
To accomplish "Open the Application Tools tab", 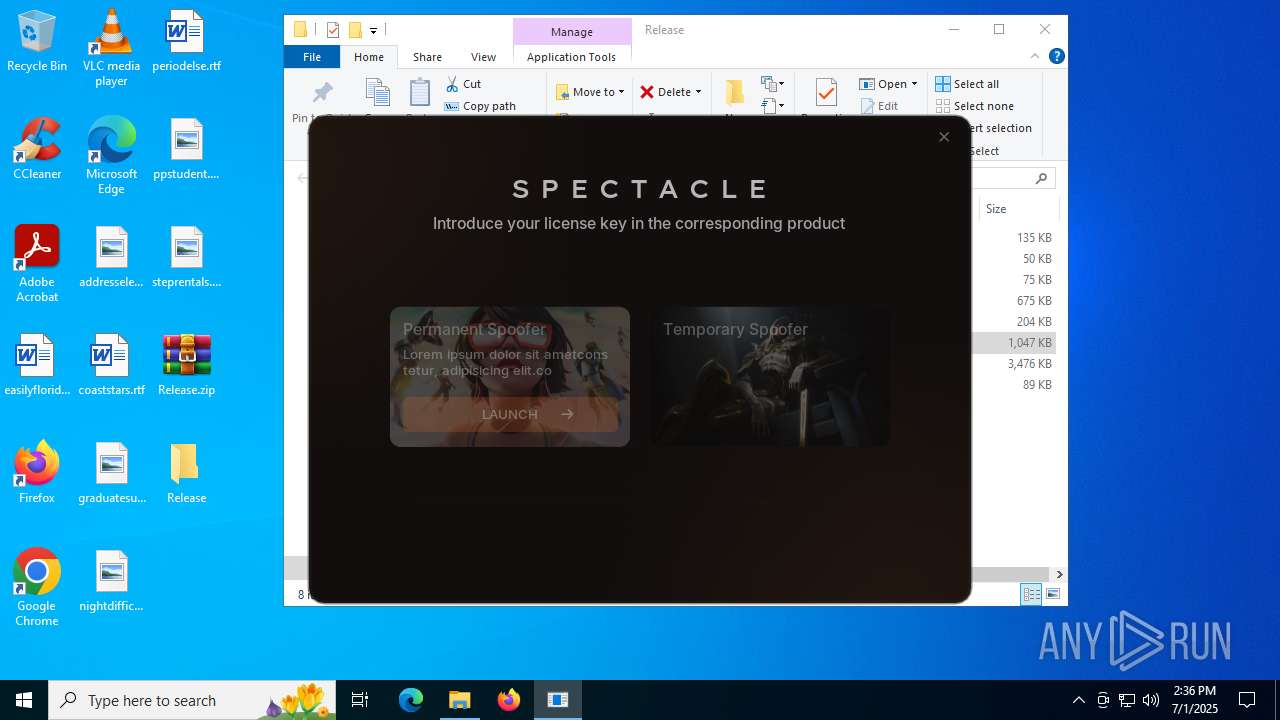I will coord(571,57).
